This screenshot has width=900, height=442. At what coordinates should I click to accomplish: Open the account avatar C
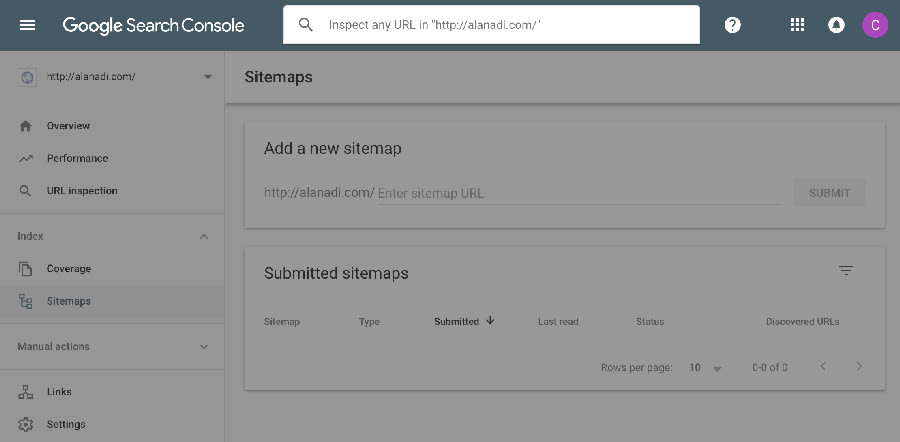point(875,25)
